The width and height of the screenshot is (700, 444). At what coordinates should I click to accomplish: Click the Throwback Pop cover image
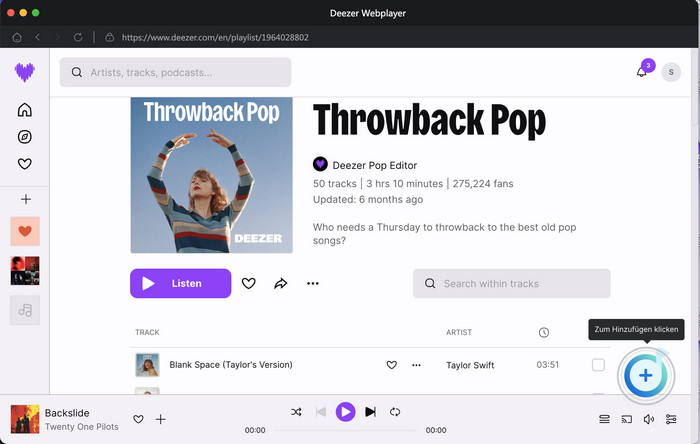(212, 175)
